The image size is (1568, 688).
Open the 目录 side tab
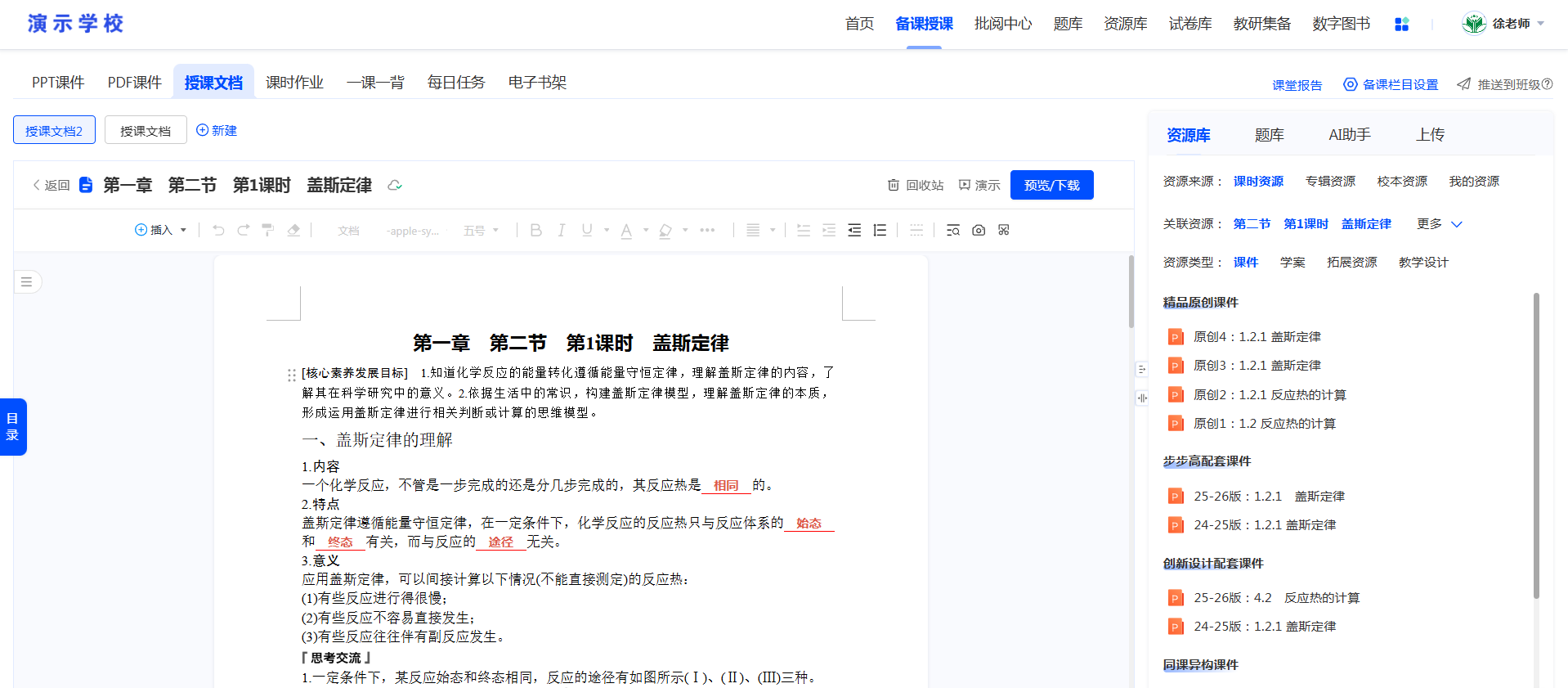[x=13, y=426]
